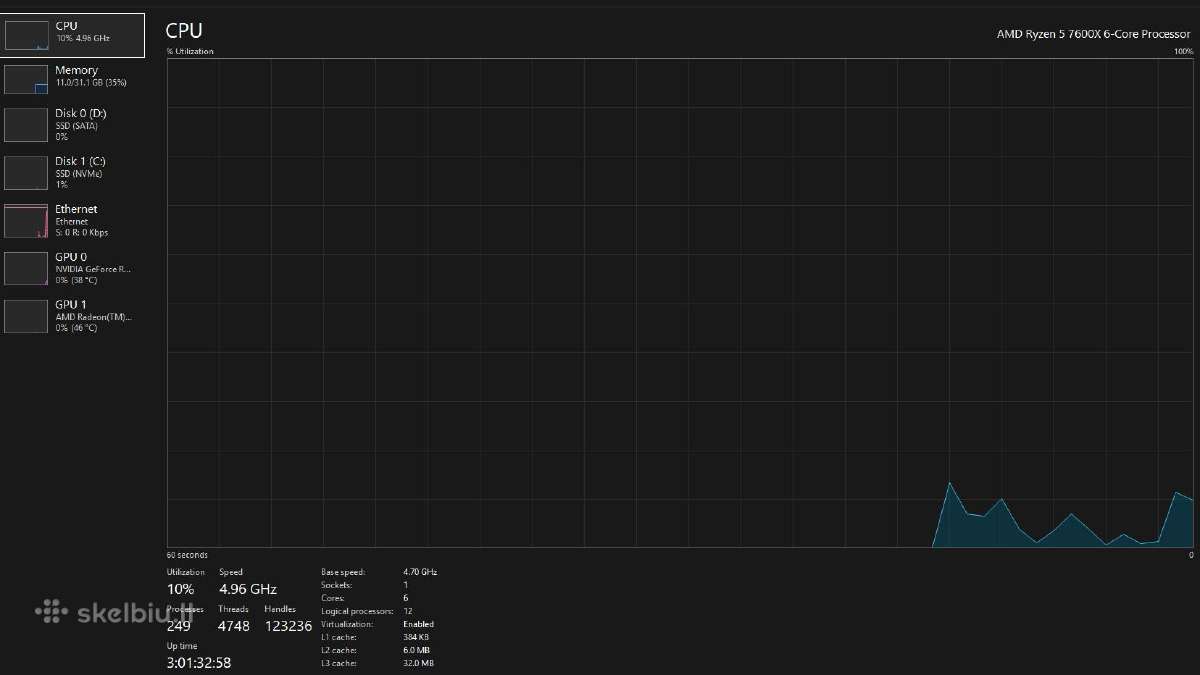Open the Disk 1 (C:) NVMe entry
This screenshot has height=675, width=1200.
tap(73, 172)
